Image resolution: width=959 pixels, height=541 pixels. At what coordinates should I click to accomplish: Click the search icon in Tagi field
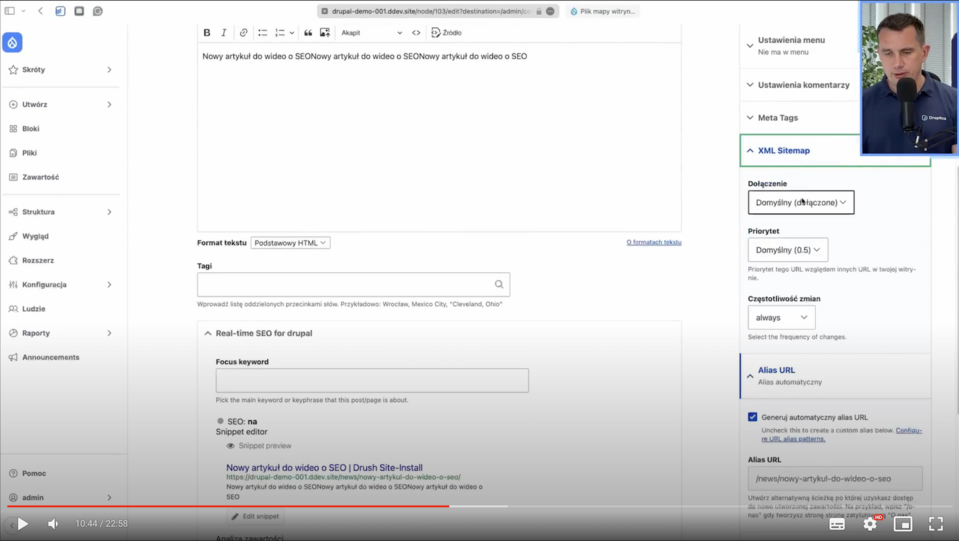pyautogui.click(x=499, y=284)
